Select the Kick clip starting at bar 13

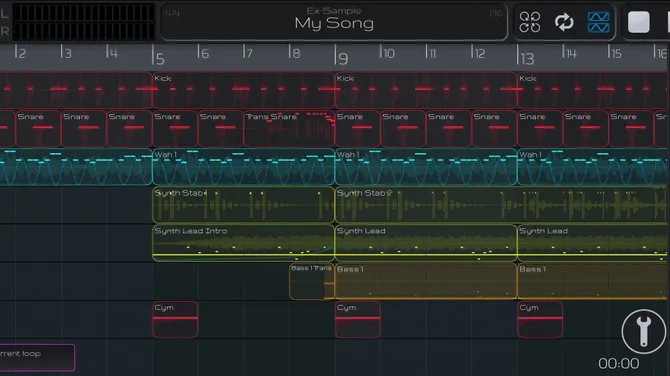point(593,90)
